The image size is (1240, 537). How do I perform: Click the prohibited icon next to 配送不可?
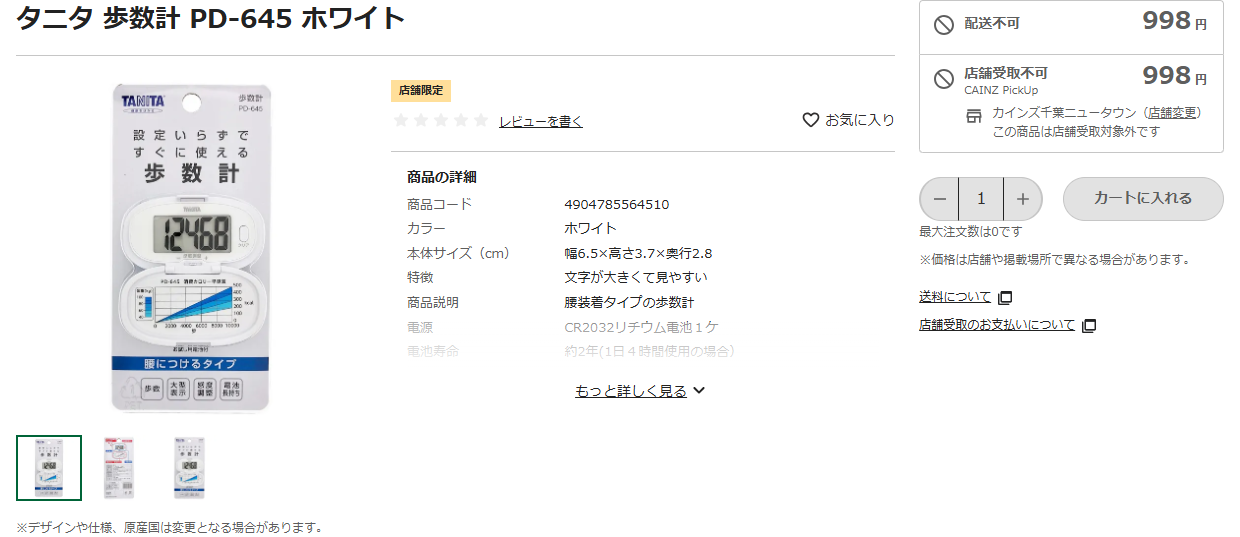point(943,25)
